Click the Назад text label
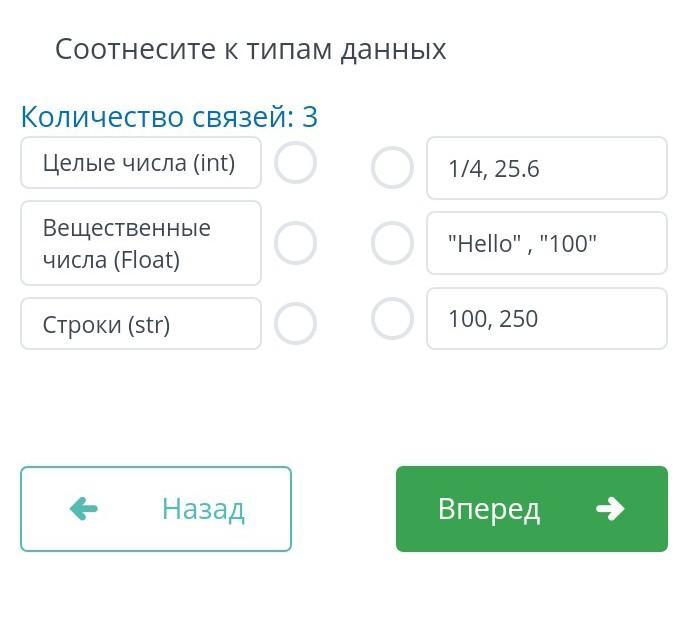The width and height of the screenshot is (686, 638). click(x=203, y=509)
